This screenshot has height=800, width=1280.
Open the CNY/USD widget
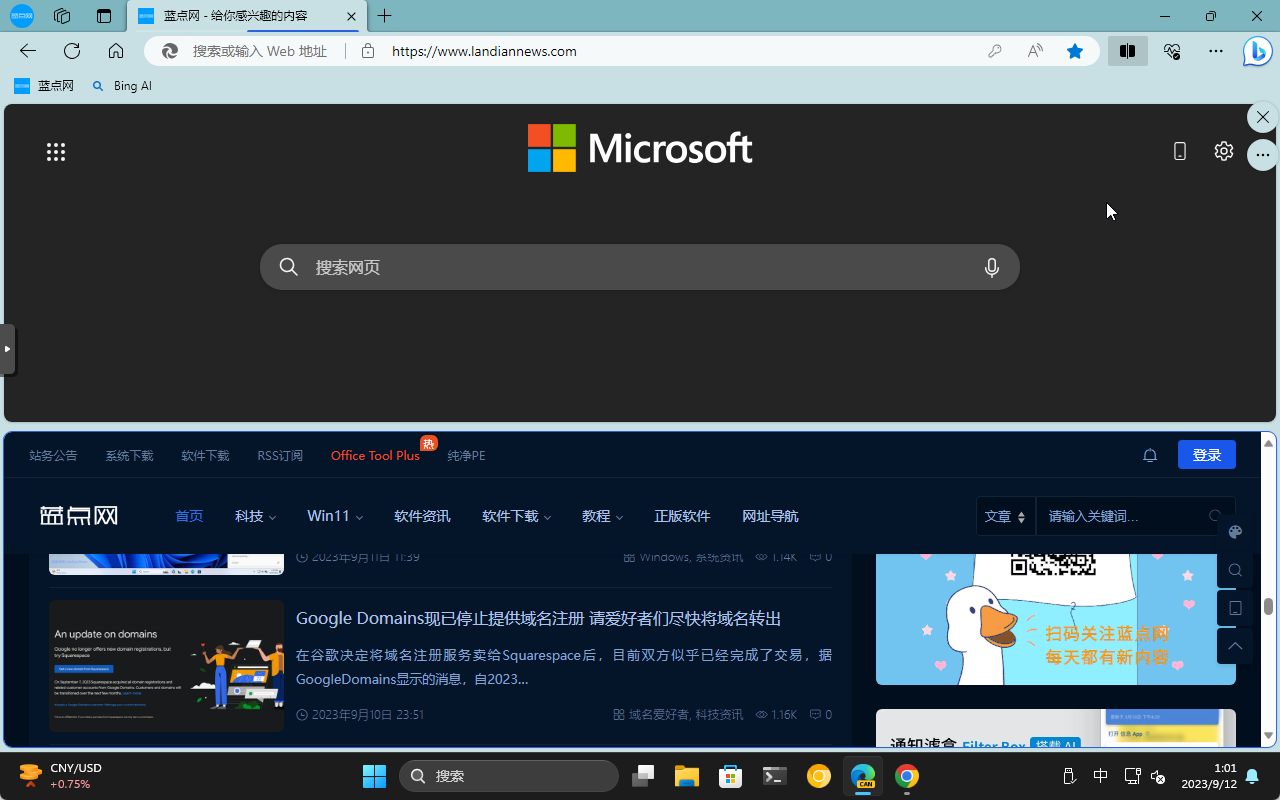click(62, 776)
